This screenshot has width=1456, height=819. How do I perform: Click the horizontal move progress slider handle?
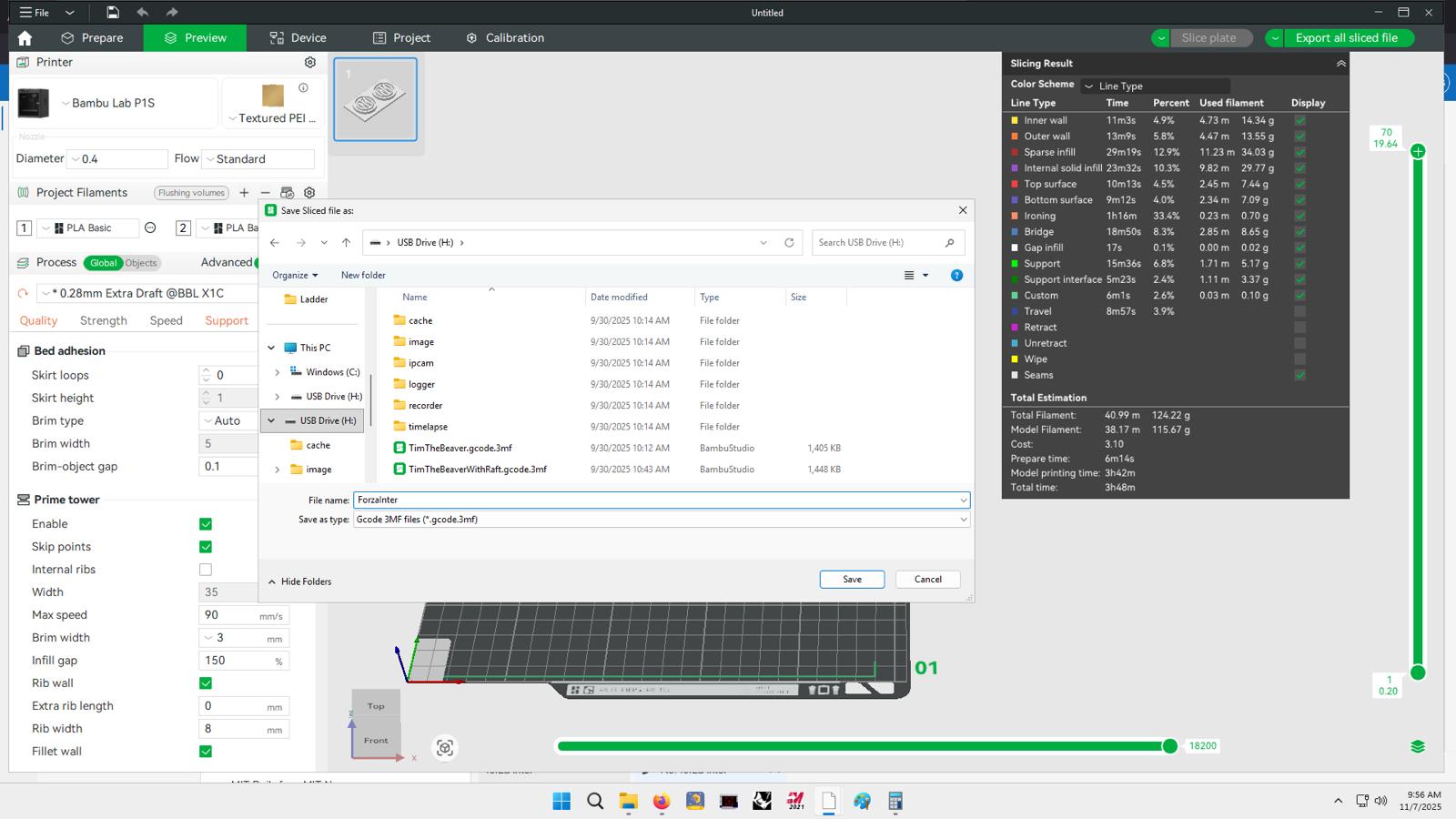tap(1169, 746)
